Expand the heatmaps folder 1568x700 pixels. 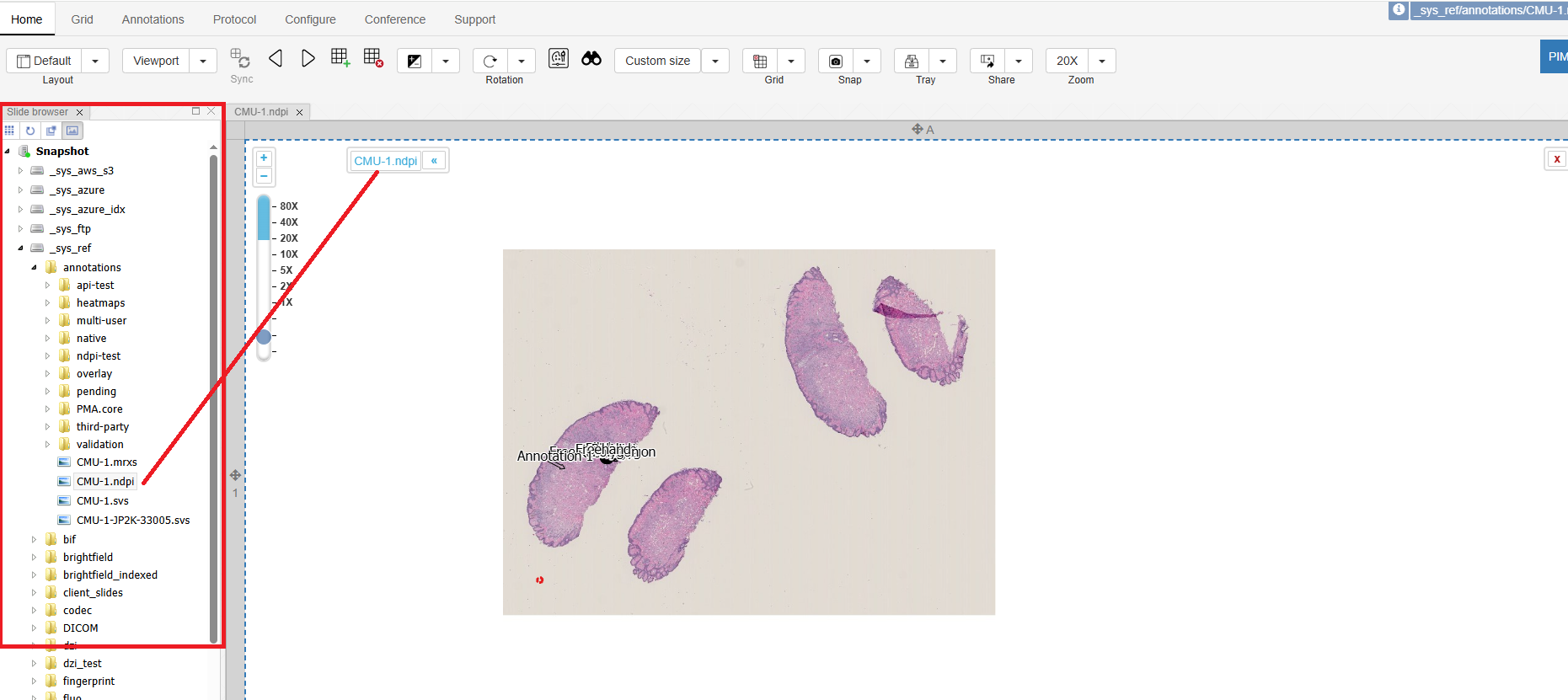click(x=48, y=303)
